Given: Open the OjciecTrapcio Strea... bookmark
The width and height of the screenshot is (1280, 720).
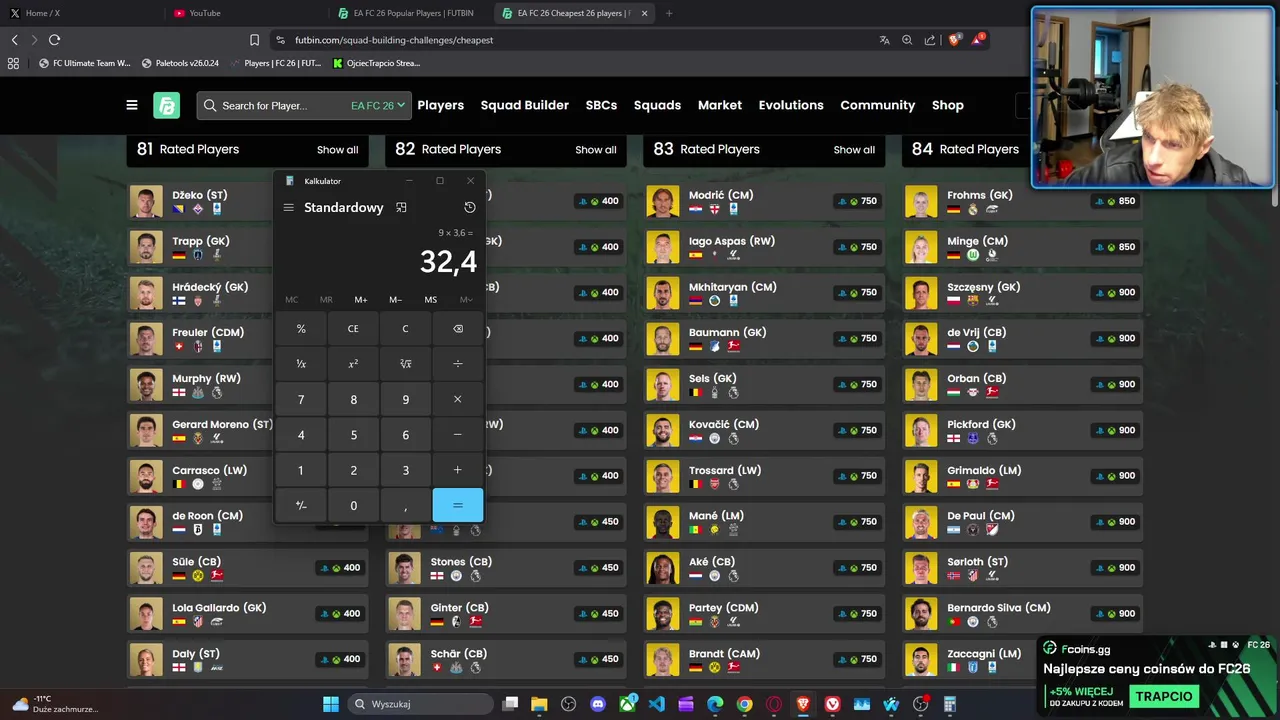Looking at the screenshot, I should (x=376, y=63).
